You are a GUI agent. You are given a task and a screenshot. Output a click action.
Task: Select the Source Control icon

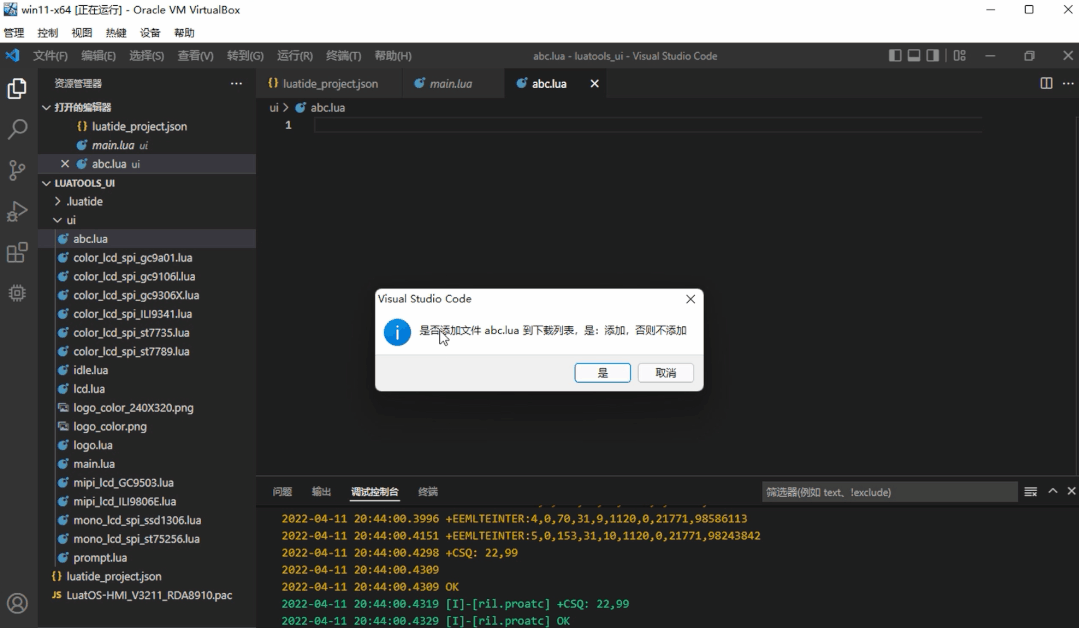pyautogui.click(x=16, y=170)
